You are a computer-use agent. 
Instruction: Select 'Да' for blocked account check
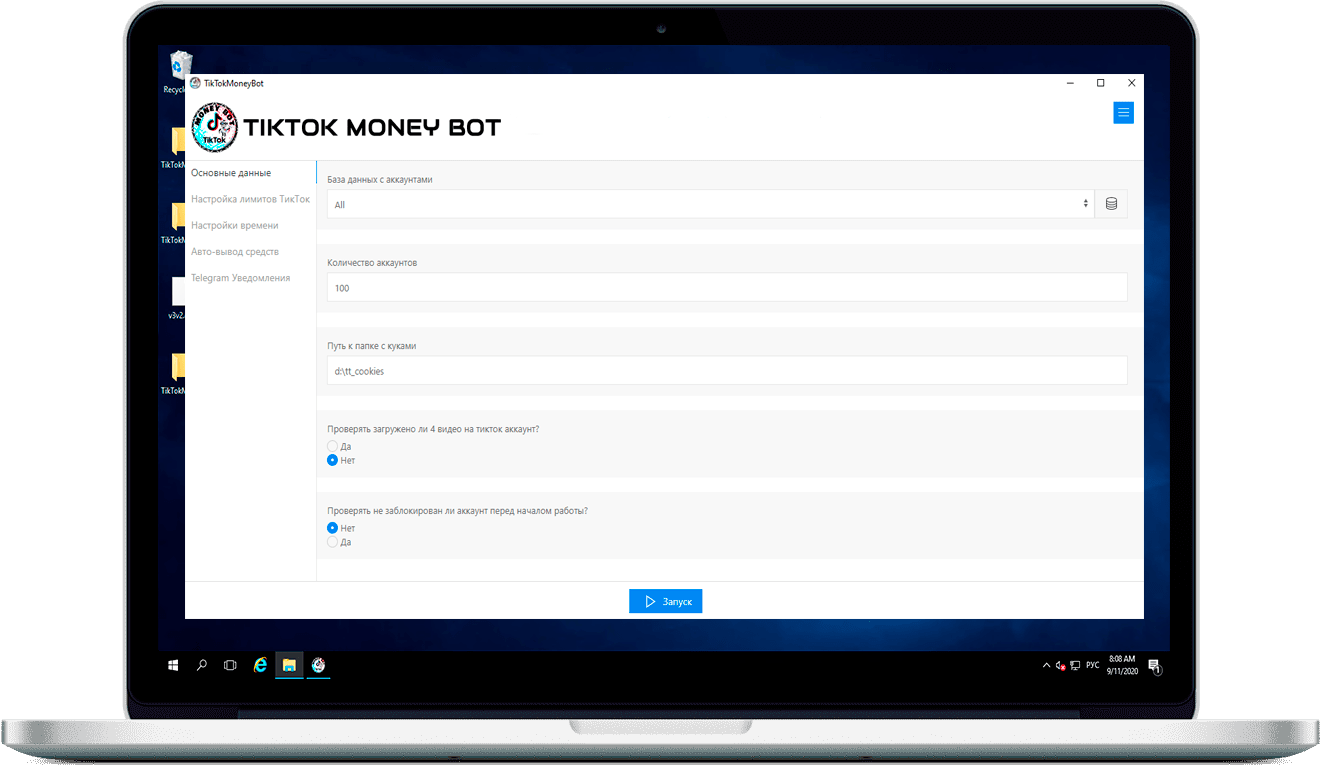[333, 542]
